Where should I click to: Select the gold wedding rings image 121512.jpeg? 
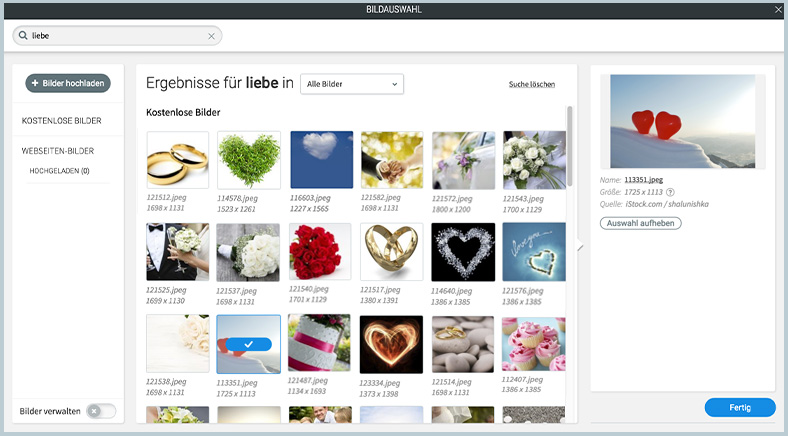coord(177,160)
